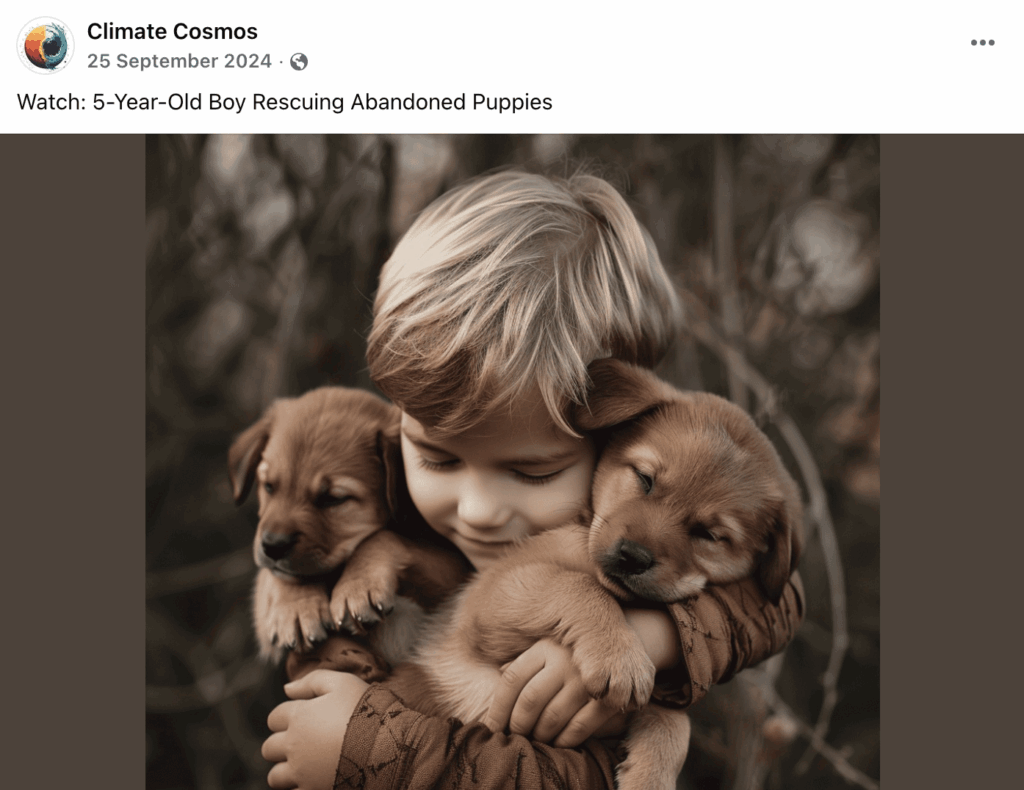Open the boy with puppies photo

click(512, 462)
